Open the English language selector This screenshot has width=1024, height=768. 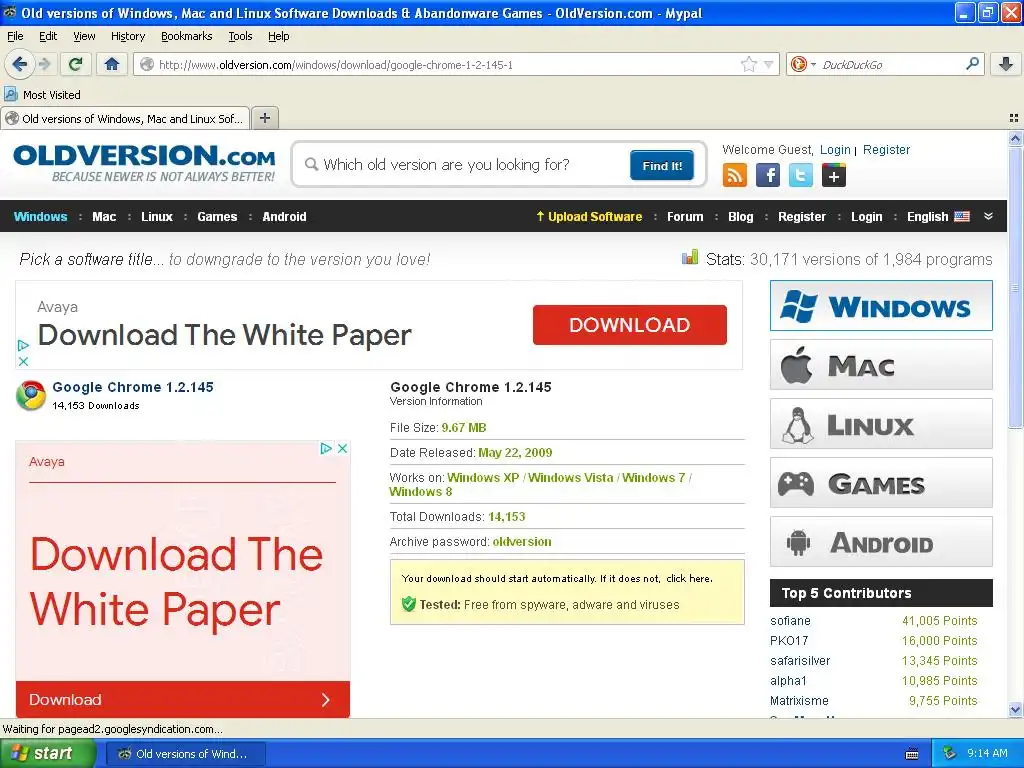point(938,216)
